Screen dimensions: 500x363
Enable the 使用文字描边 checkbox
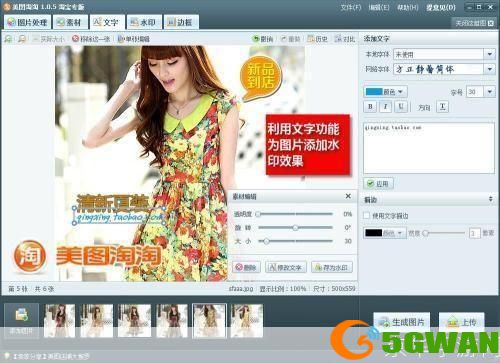tap(366, 216)
